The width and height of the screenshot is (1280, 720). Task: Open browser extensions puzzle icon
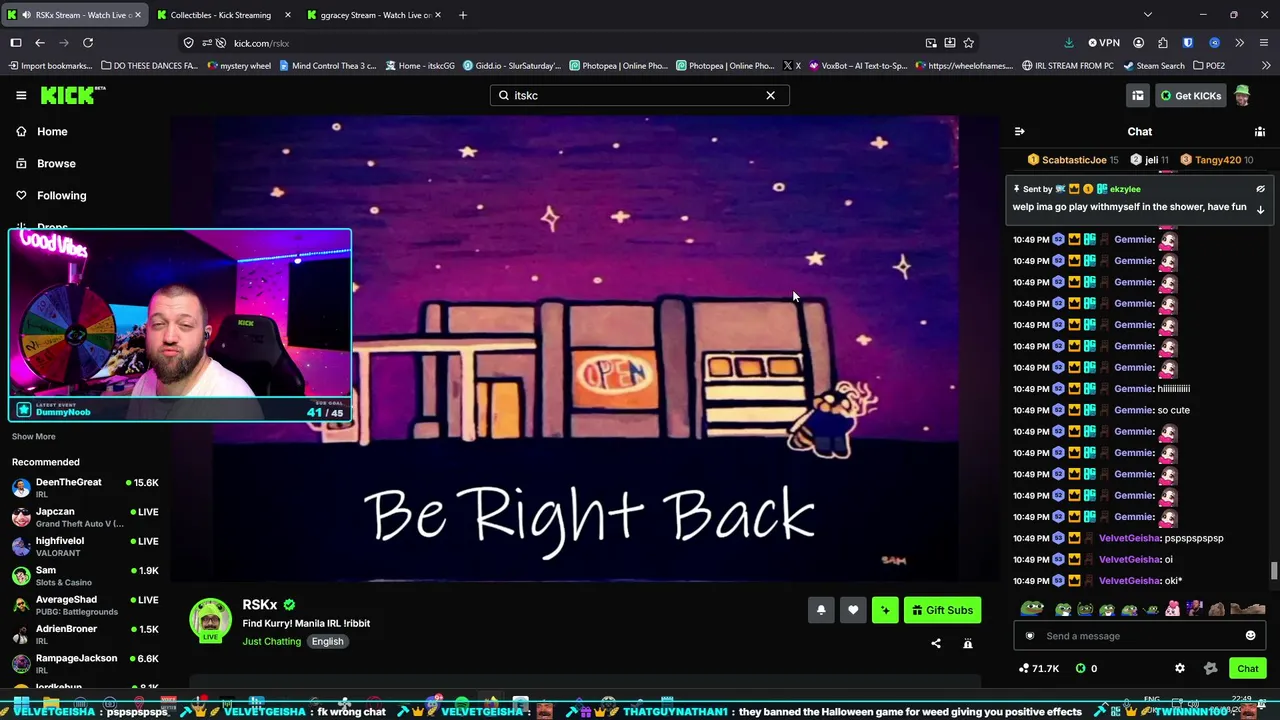coord(1163,43)
